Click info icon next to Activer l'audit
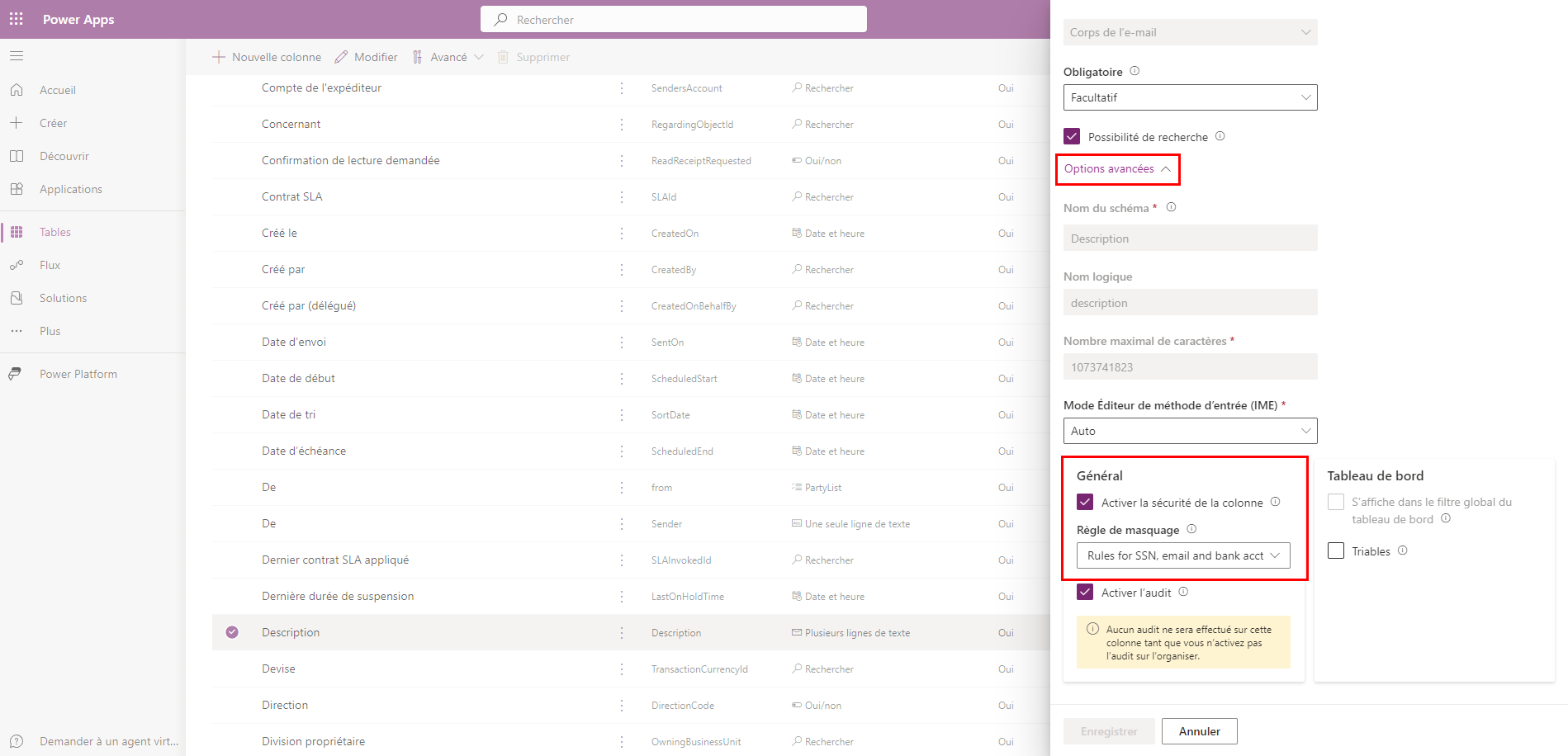 (x=1183, y=592)
